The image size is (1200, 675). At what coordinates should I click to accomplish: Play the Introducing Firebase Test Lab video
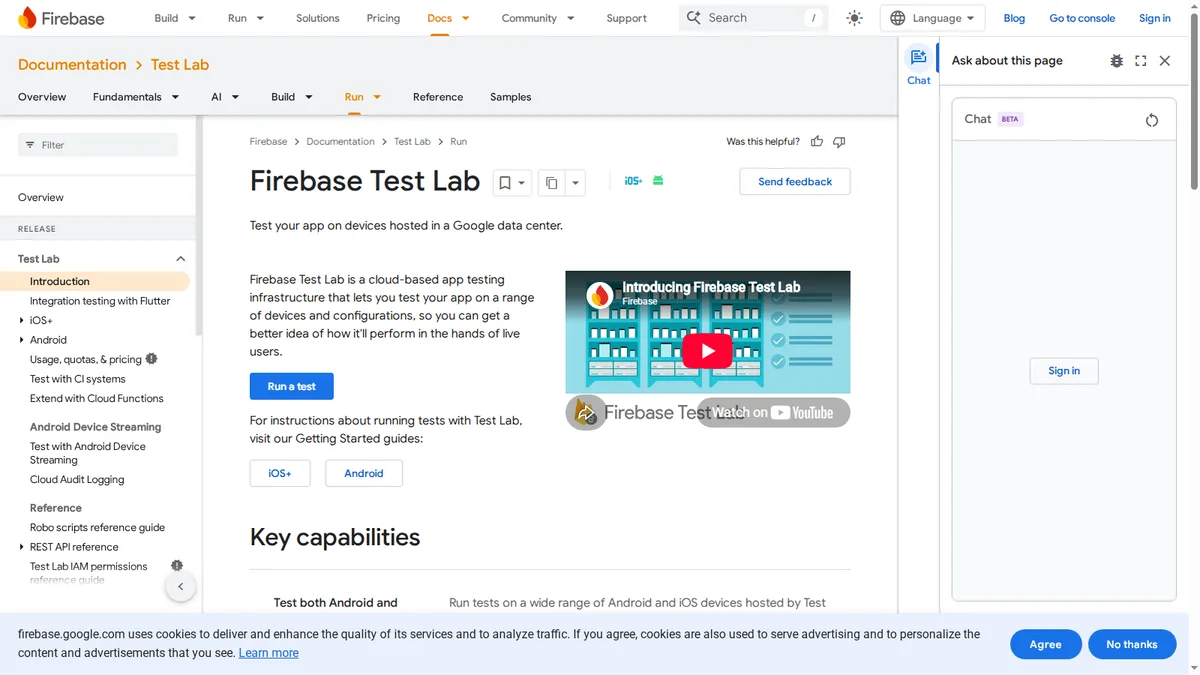click(707, 351)
